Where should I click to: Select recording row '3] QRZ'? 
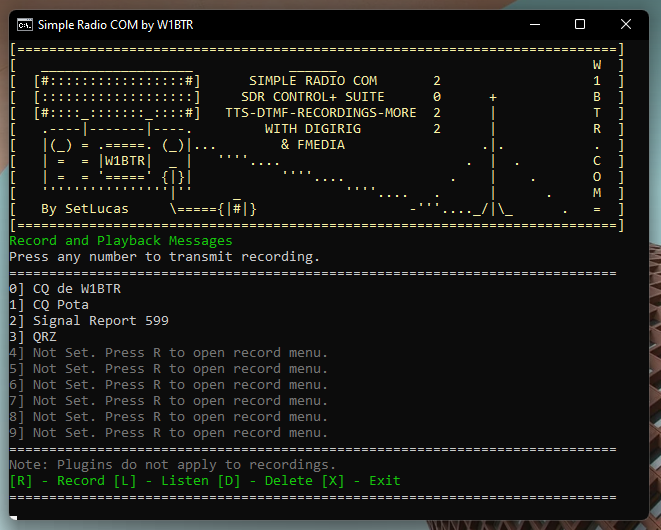(x=33, y=337)
